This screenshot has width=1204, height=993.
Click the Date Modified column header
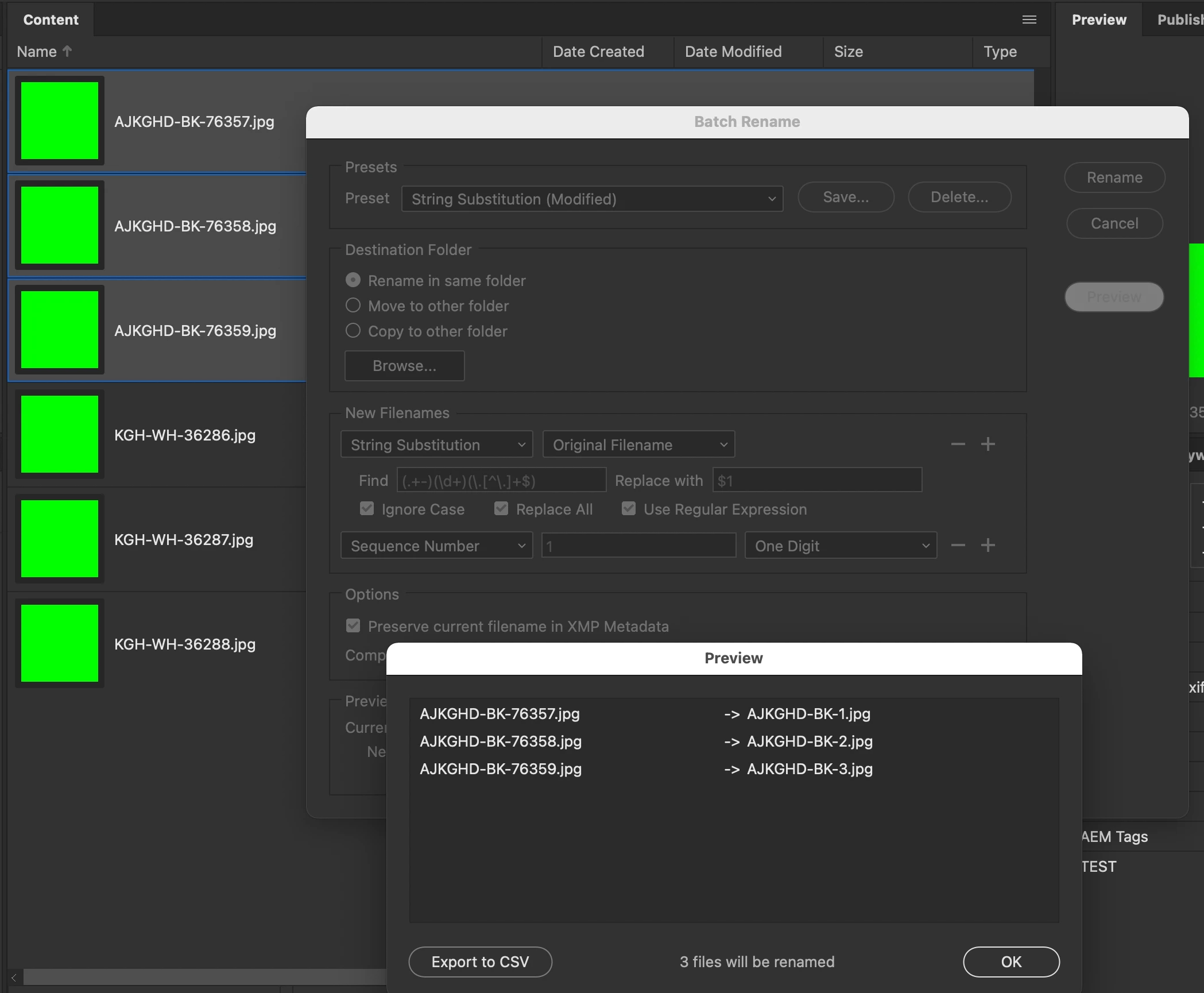[x=733, y=52]
